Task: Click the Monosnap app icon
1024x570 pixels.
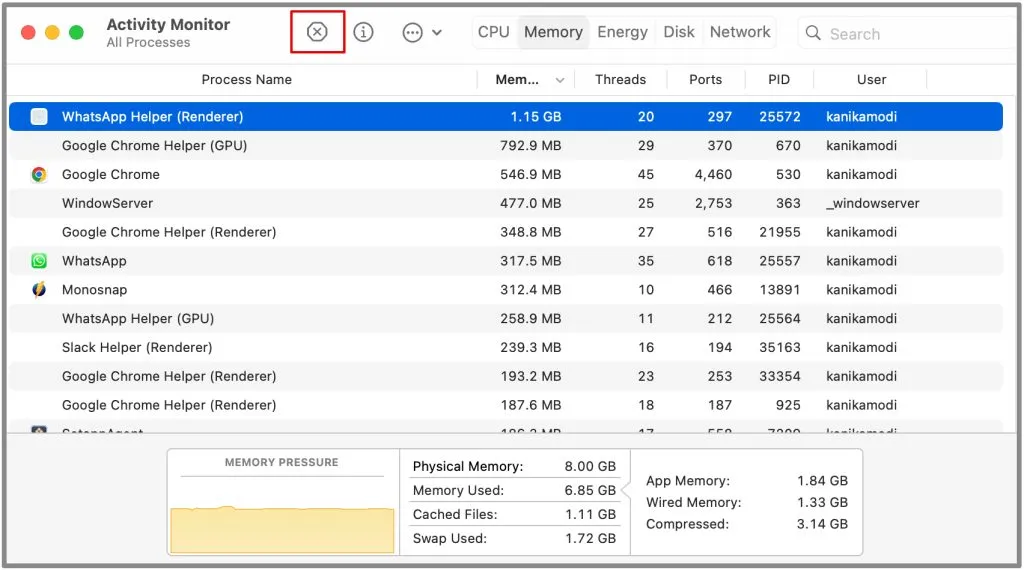Action: pyautogui.click(x=39, y=289)
